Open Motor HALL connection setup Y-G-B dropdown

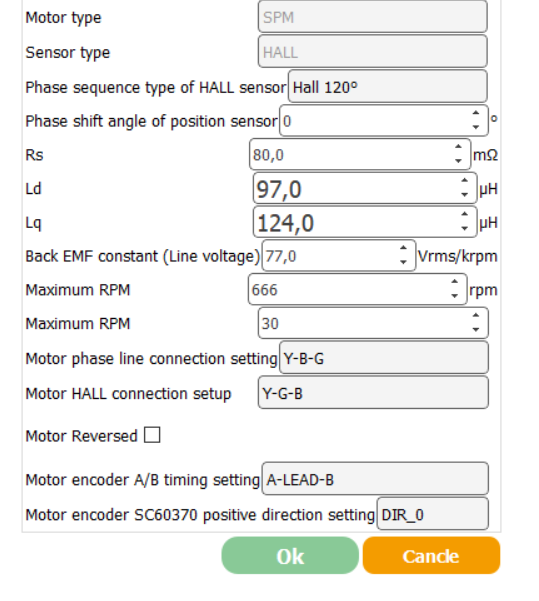point(373,392)
